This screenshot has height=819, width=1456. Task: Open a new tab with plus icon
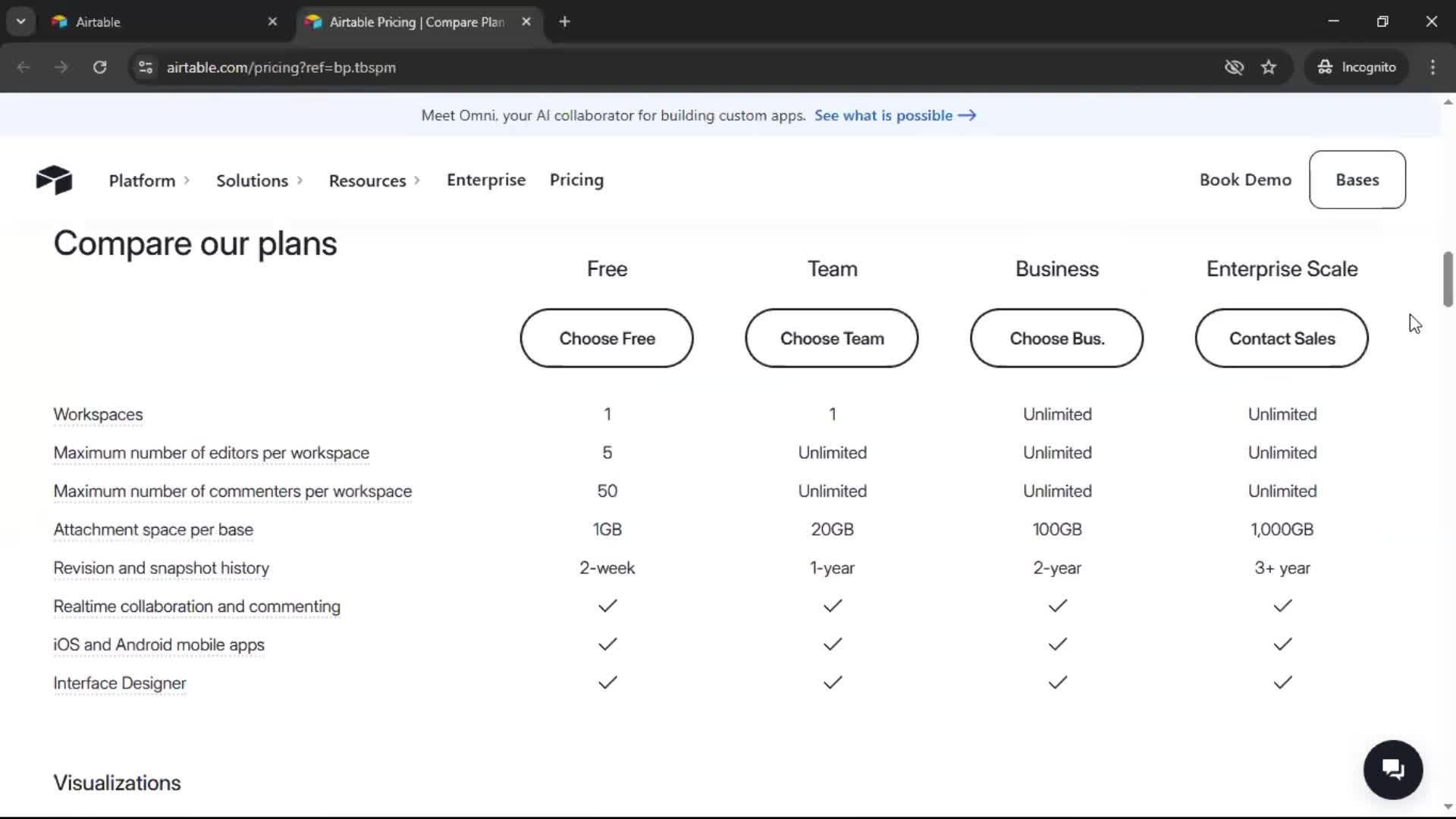(x=564, y=22)
